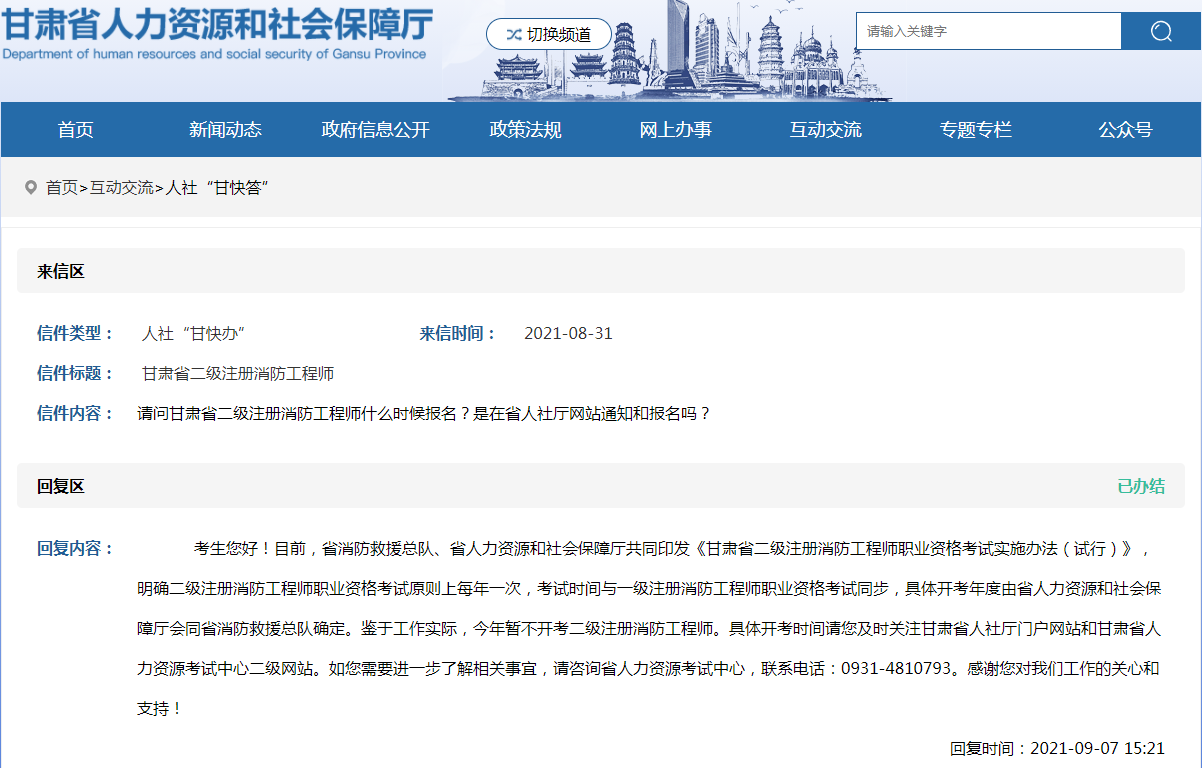Click the city skyline banner illustration
This screenshot has height=768, width=1202.
click(700, 60)
